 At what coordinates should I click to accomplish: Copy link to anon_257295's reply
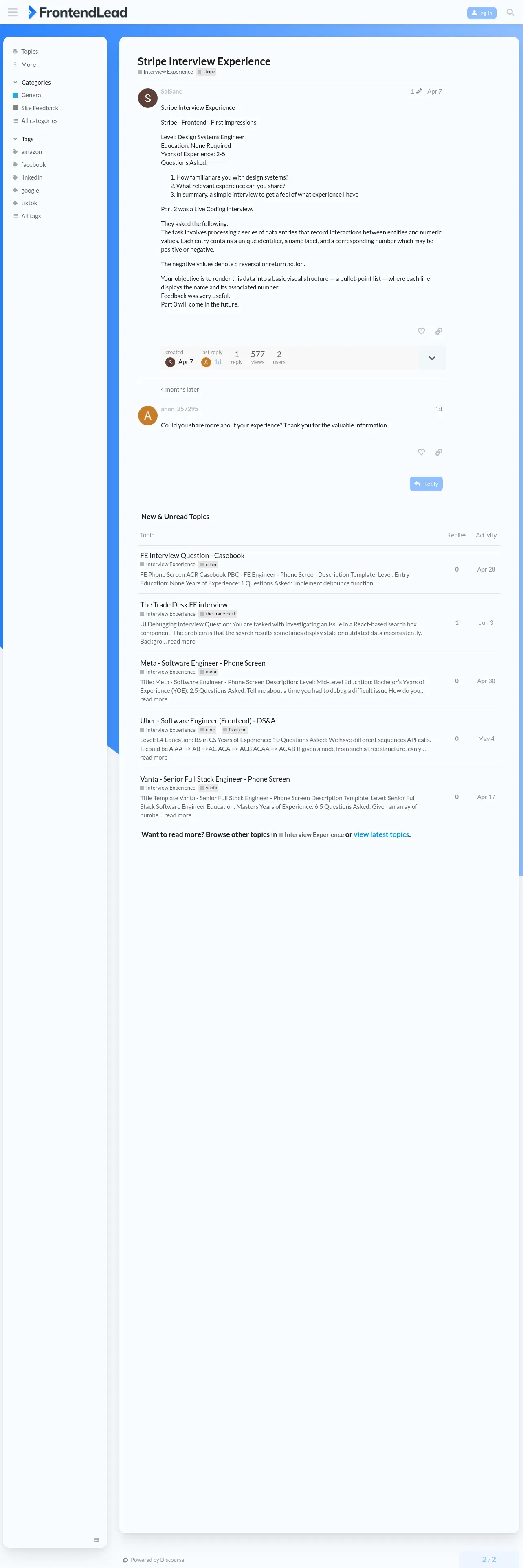(439, 452)
